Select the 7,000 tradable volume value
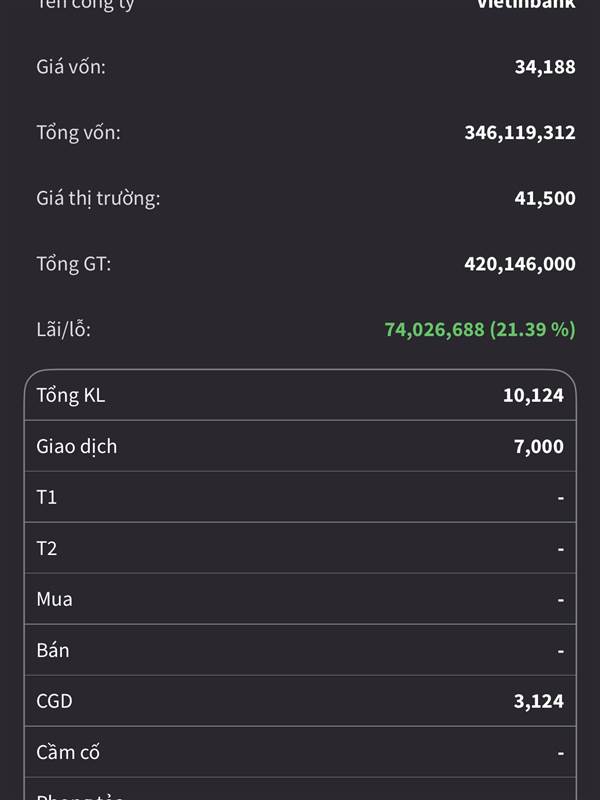Screen dimensions: 600x800 (x=539, y=447)
